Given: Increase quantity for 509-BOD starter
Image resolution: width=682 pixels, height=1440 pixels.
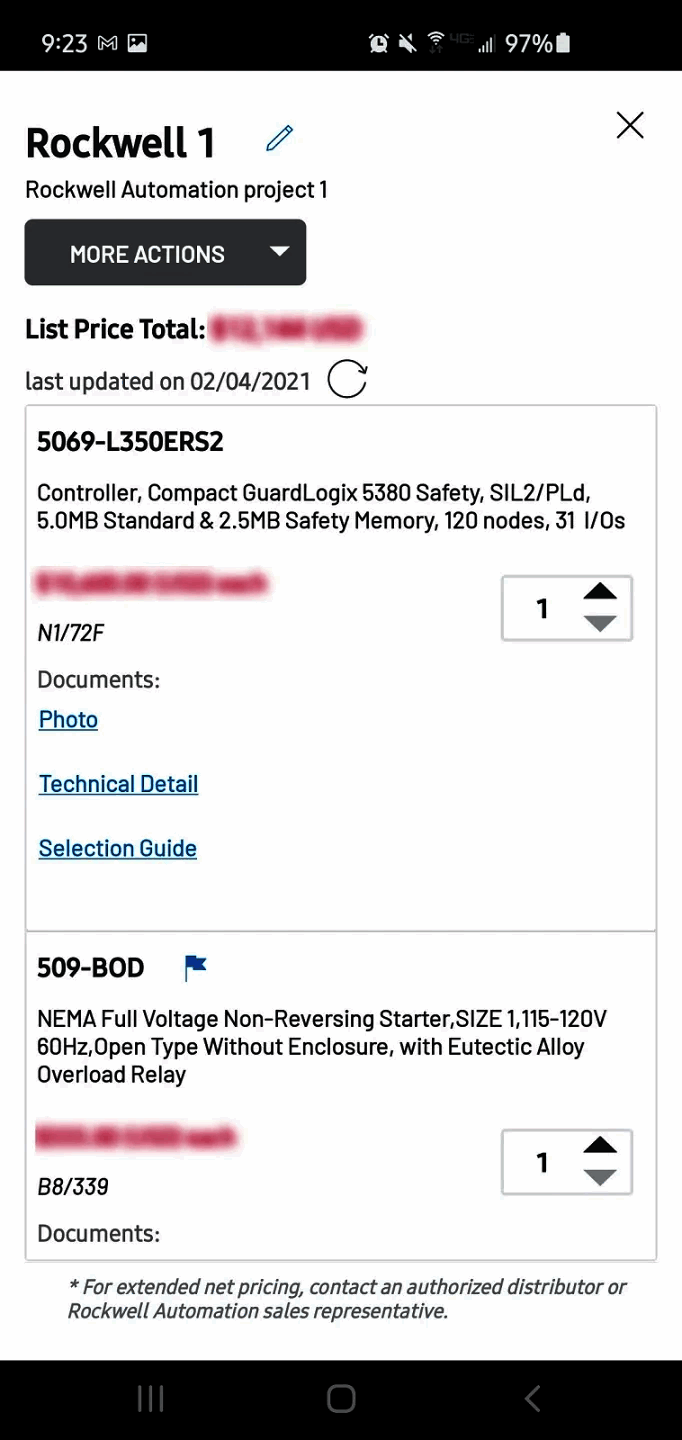Looking at the screenshot, I should [x=600, y=1146].
